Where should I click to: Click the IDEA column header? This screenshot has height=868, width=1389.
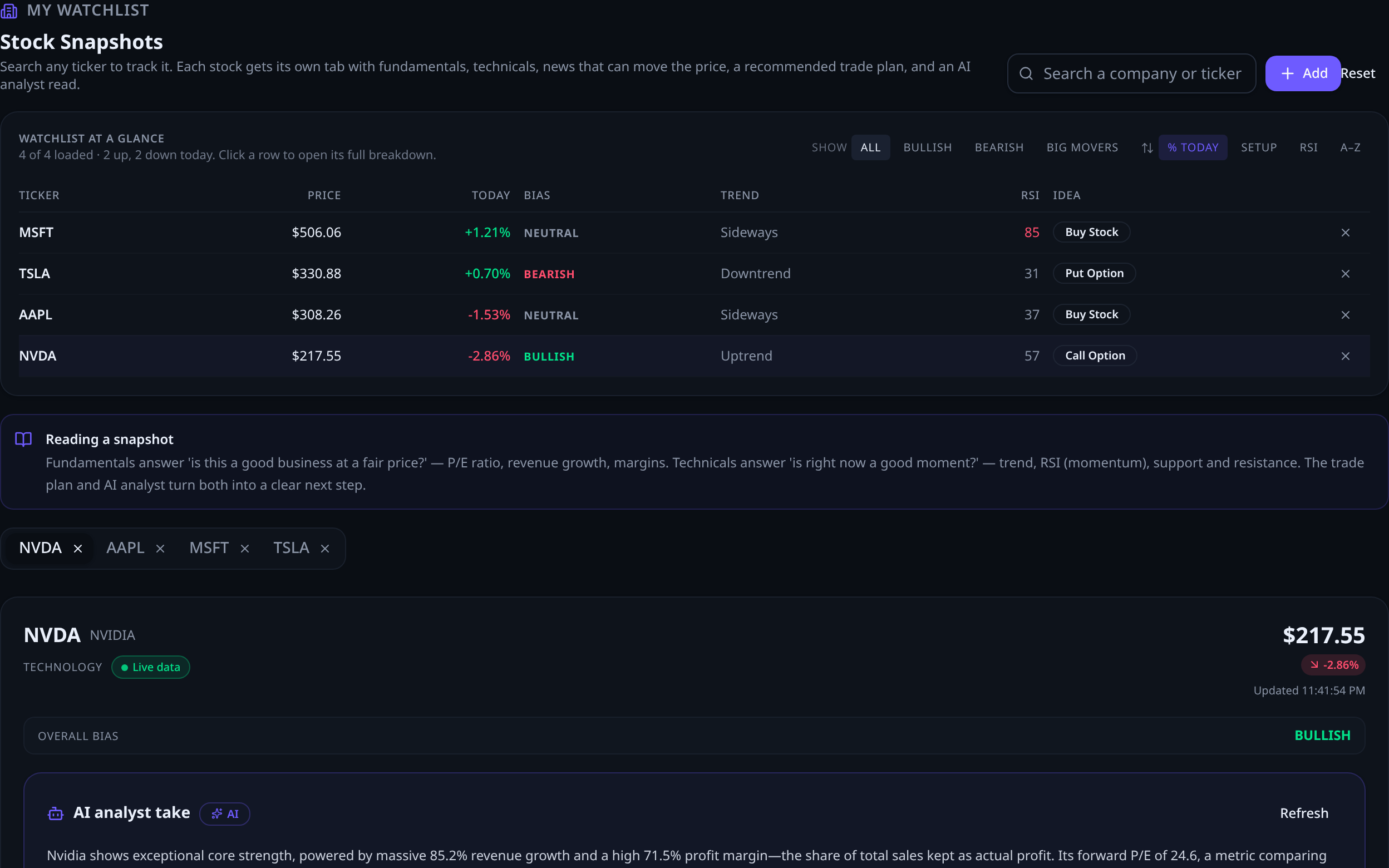[x=1066, y=195]
